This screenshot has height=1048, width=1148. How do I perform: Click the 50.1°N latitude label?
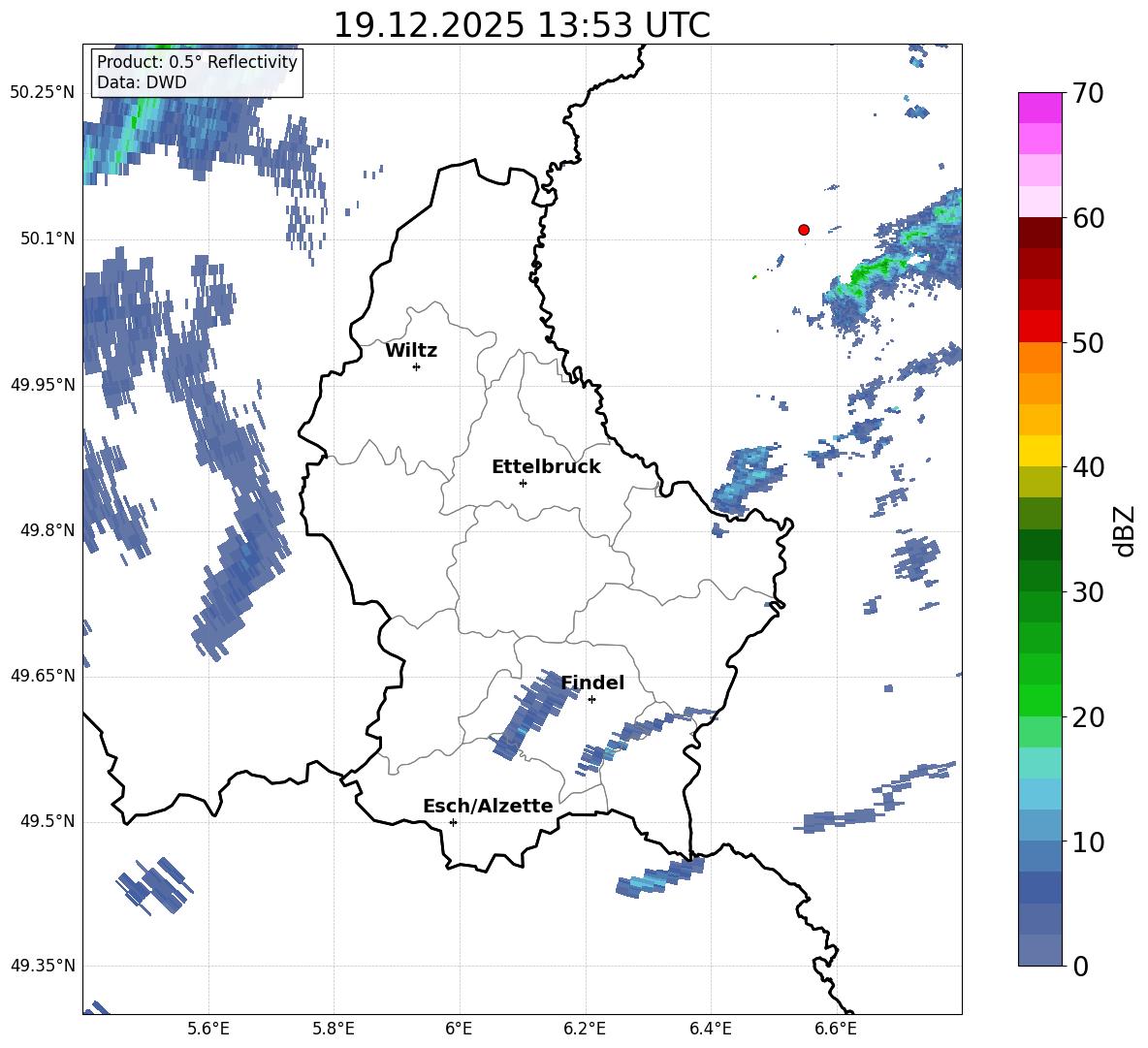pos(48,238)
